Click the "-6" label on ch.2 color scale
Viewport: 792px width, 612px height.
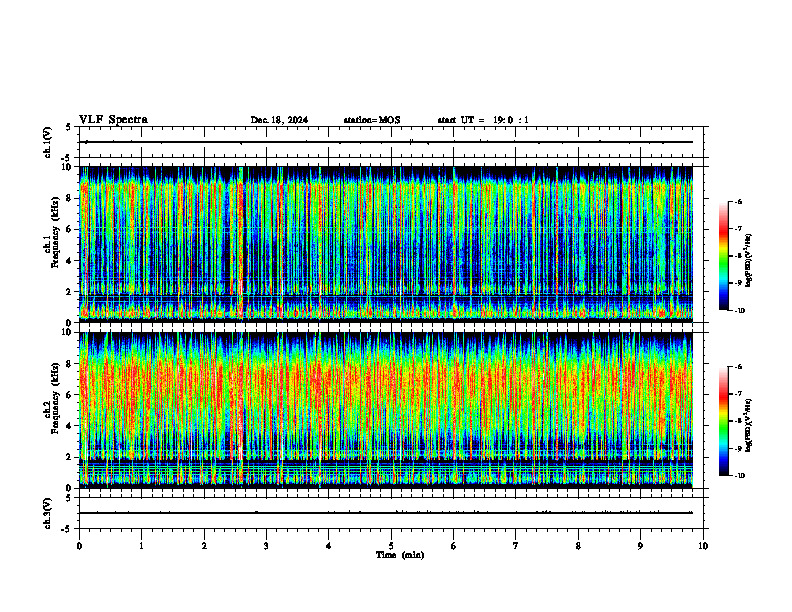point(738,367)
